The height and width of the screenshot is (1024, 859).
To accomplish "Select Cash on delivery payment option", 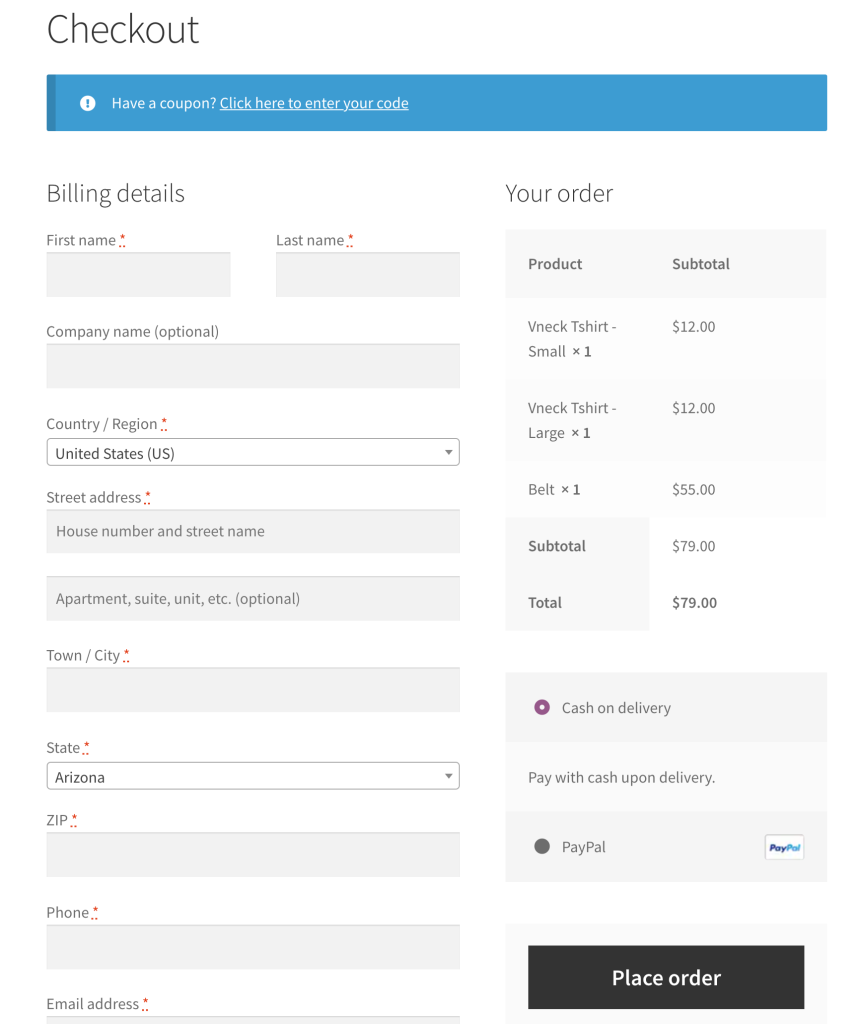I will click(x=542, y=708).
